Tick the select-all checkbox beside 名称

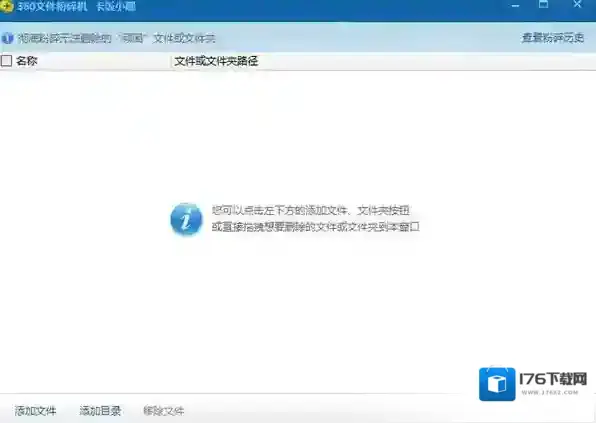[x=6, y=61]
